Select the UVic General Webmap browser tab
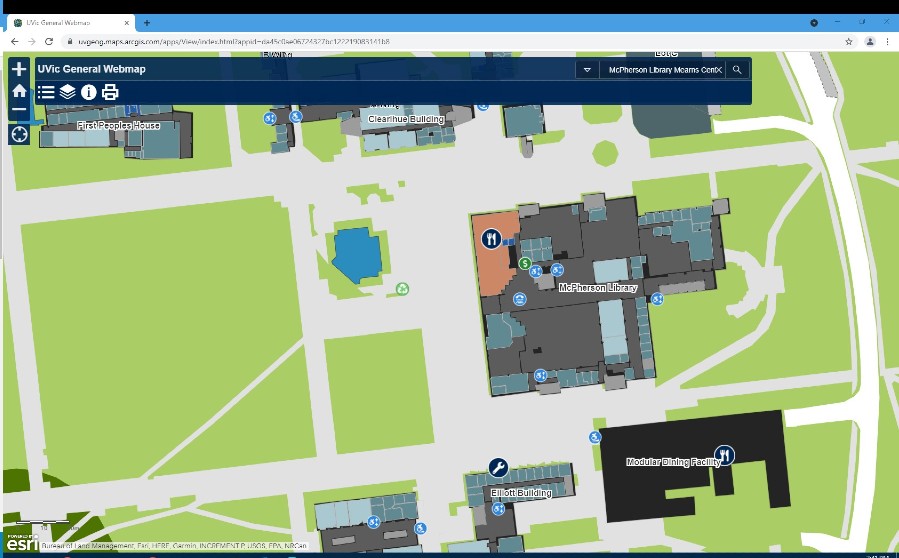Image resolution: width=899 pixels, height=558 pixels. [71, 23]
